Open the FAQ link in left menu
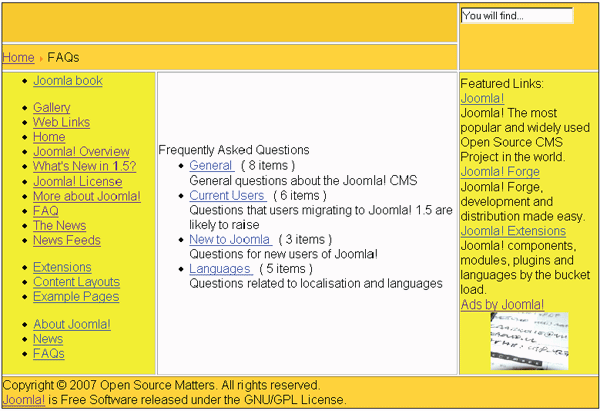600x411 pixels. [x=46, y=211]
